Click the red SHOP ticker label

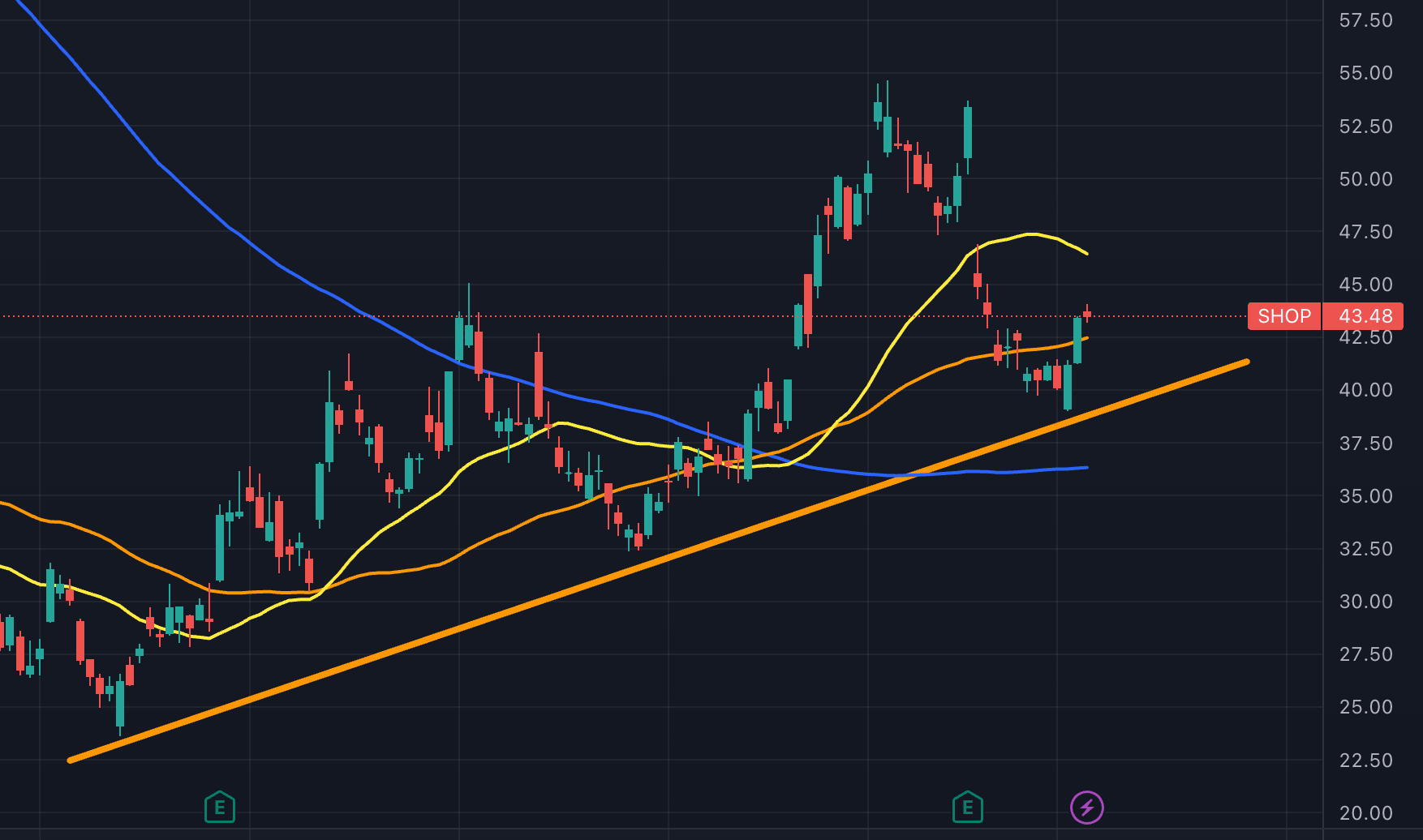1284,316
